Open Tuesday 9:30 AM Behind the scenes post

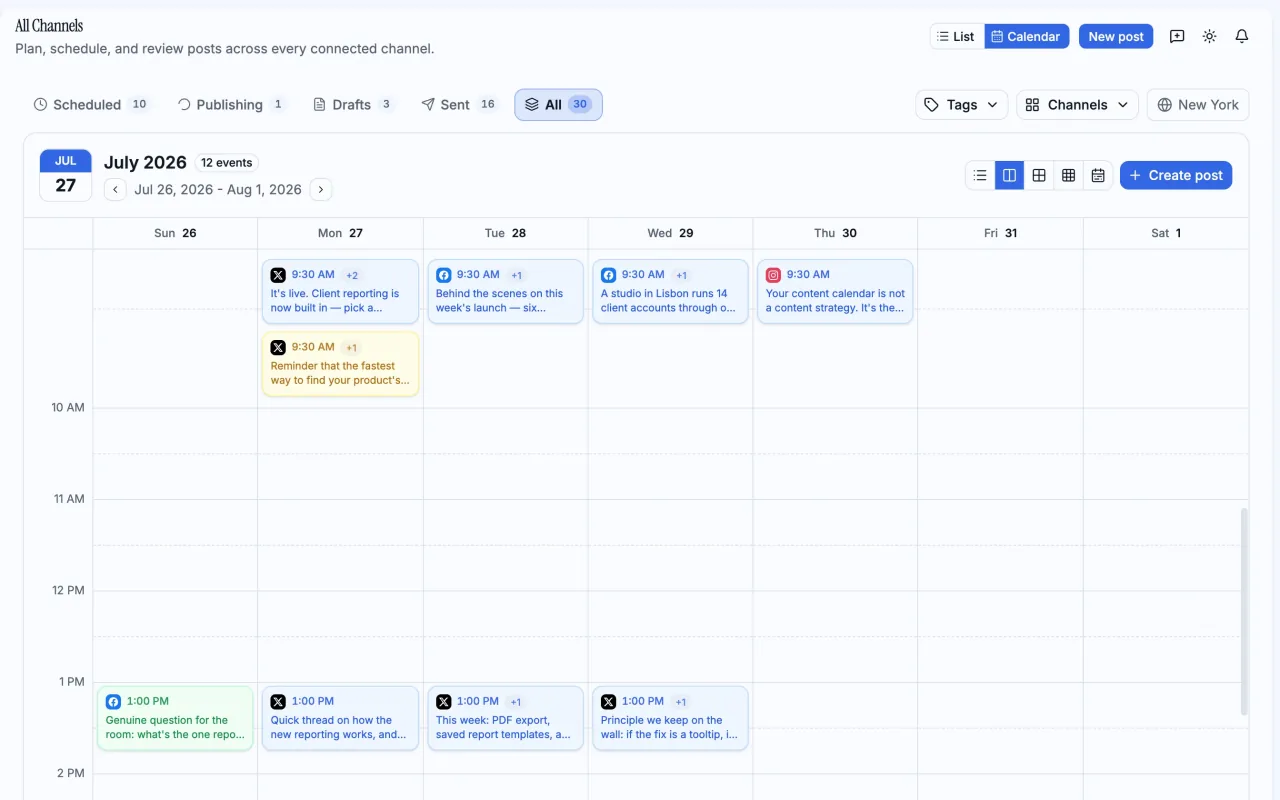click(505, 291)
